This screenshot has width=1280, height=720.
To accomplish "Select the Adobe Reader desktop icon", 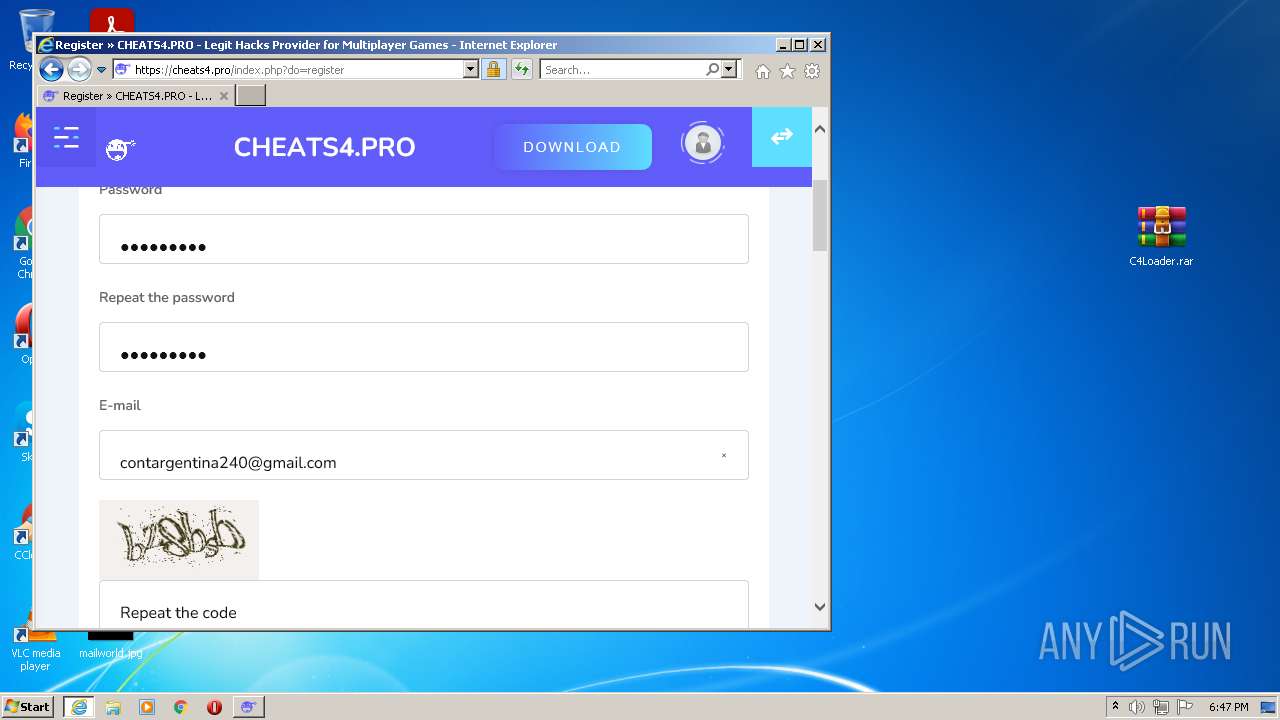I will (111, 20).
